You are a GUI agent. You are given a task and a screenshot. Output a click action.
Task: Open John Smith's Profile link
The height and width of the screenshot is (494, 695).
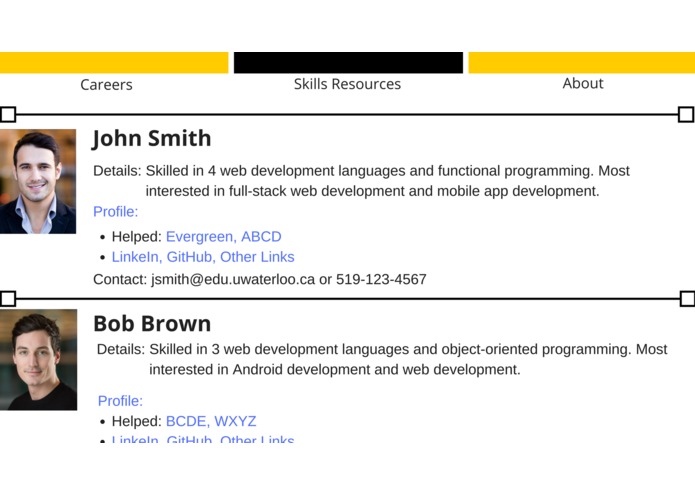116,212
